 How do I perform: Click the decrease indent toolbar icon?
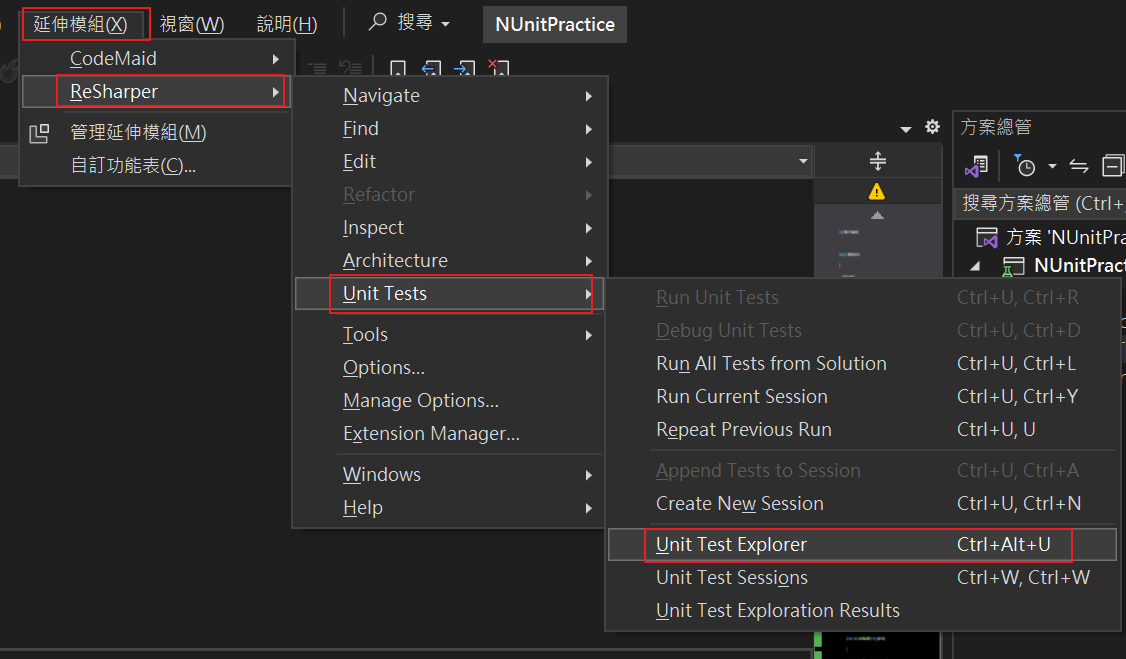point(317,69)
